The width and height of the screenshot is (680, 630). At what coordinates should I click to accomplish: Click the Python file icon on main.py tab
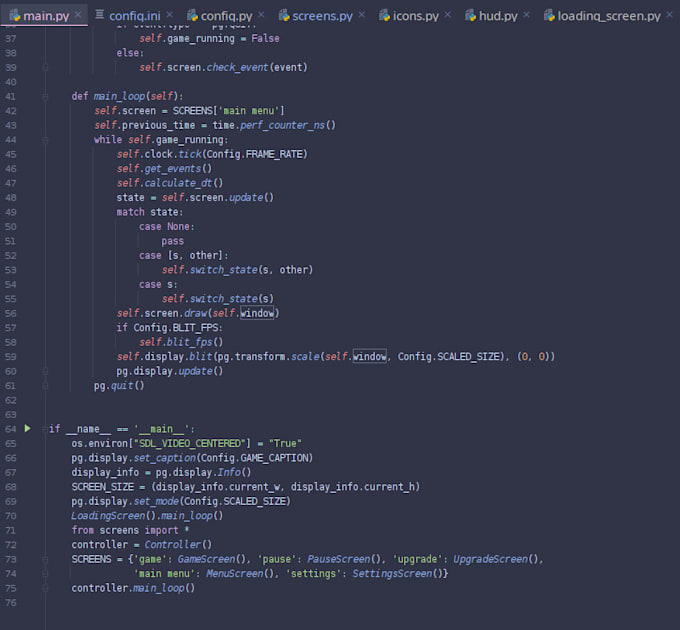pyautogui.click(x=15, y=16)
